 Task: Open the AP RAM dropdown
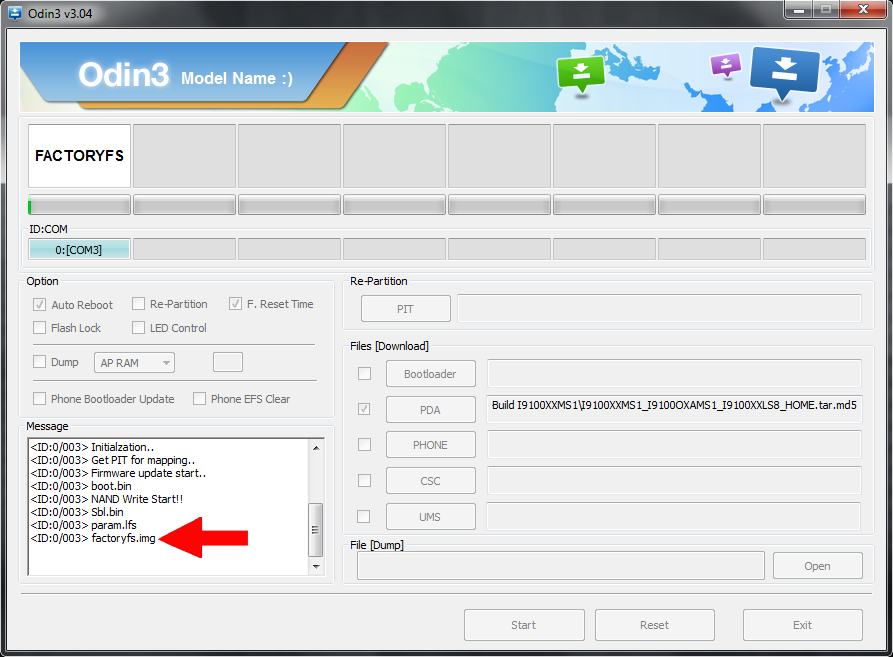[134, 363]
